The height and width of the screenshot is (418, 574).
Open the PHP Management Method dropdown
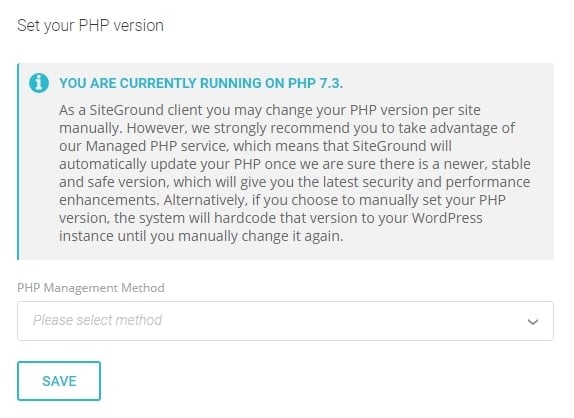[x=285, y=321]
